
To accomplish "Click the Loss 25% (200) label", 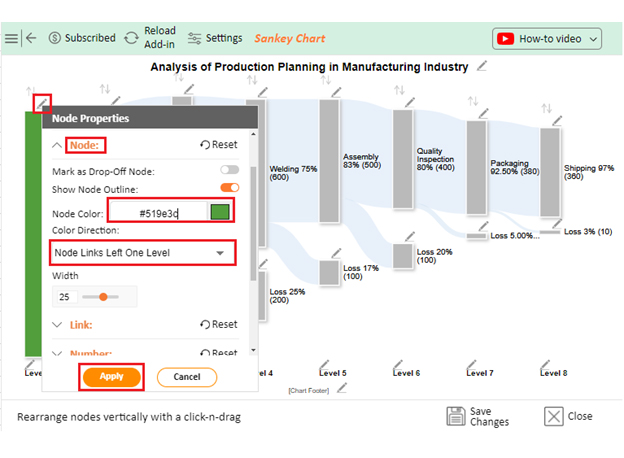I will pos(287,296).
